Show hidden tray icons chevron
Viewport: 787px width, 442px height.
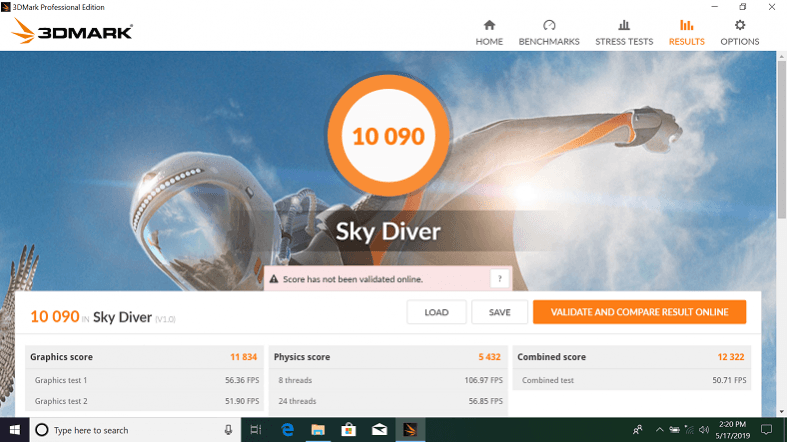[660, 430]
